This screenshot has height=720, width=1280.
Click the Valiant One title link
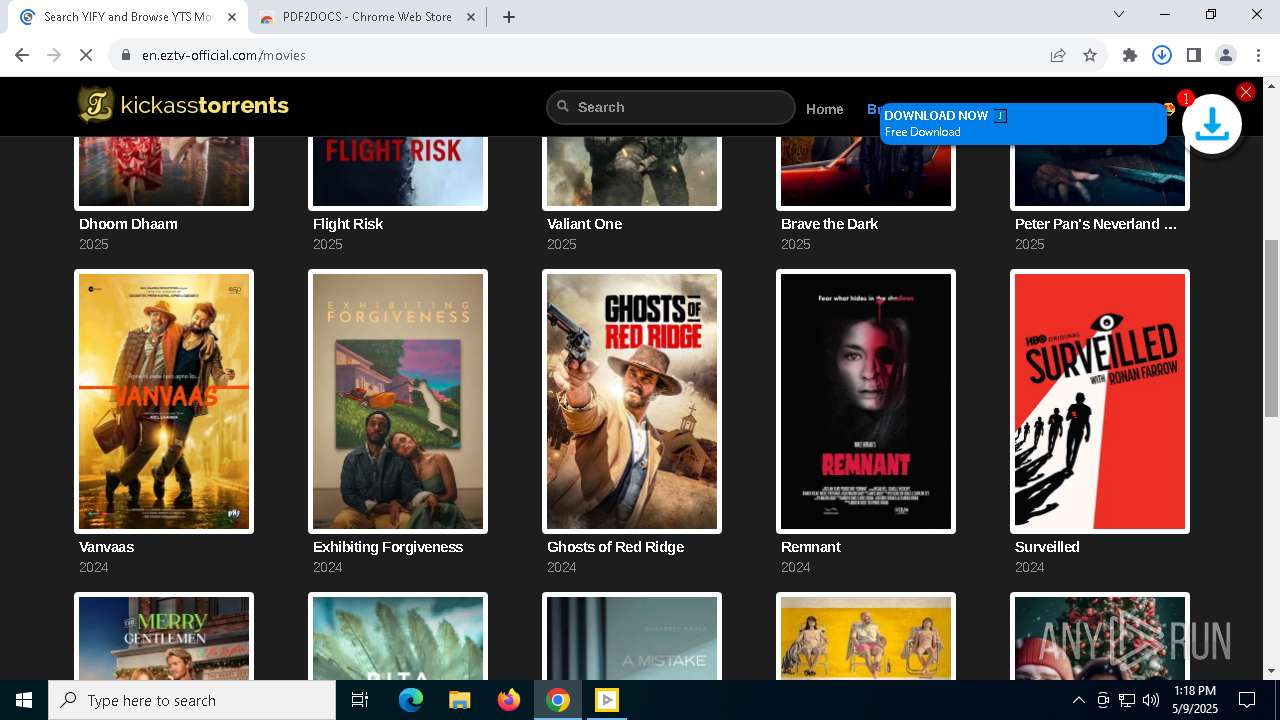(x=584, y=224)
